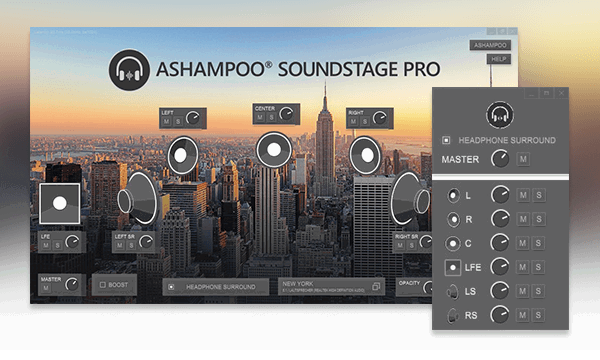Screen dimensions: 600x360
Task: Adjust the LFE volume knob in mini panel
Action: (500, 267)
